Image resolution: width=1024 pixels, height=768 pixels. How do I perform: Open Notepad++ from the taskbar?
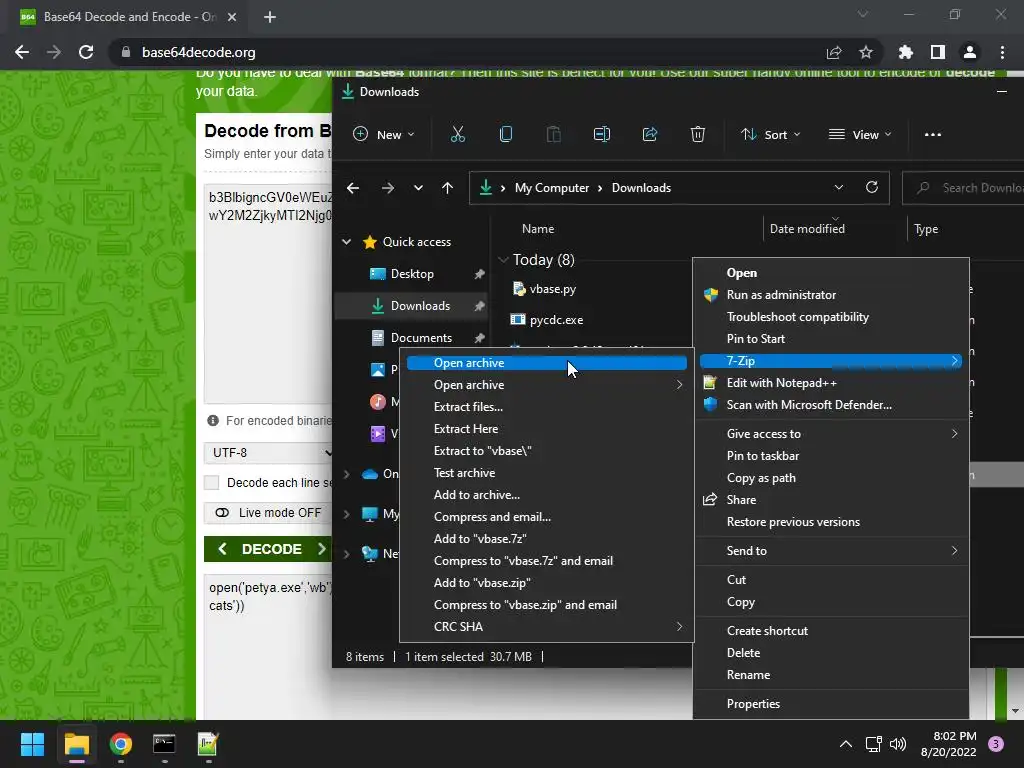pos(208,744)
